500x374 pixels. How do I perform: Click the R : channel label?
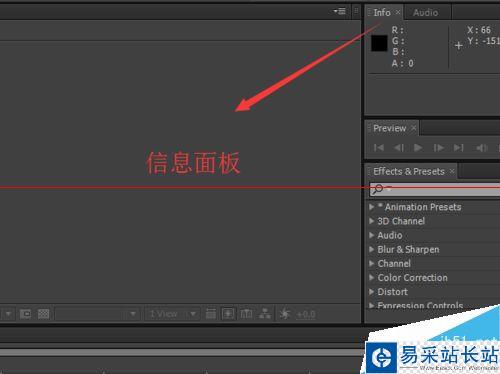click(x=398, y=30)
